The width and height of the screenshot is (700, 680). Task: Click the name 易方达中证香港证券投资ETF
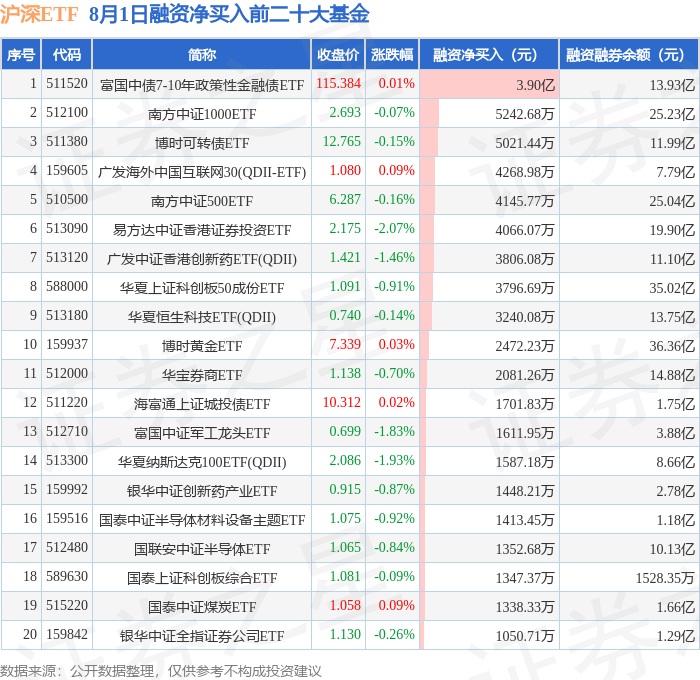[x=202, y=230]
